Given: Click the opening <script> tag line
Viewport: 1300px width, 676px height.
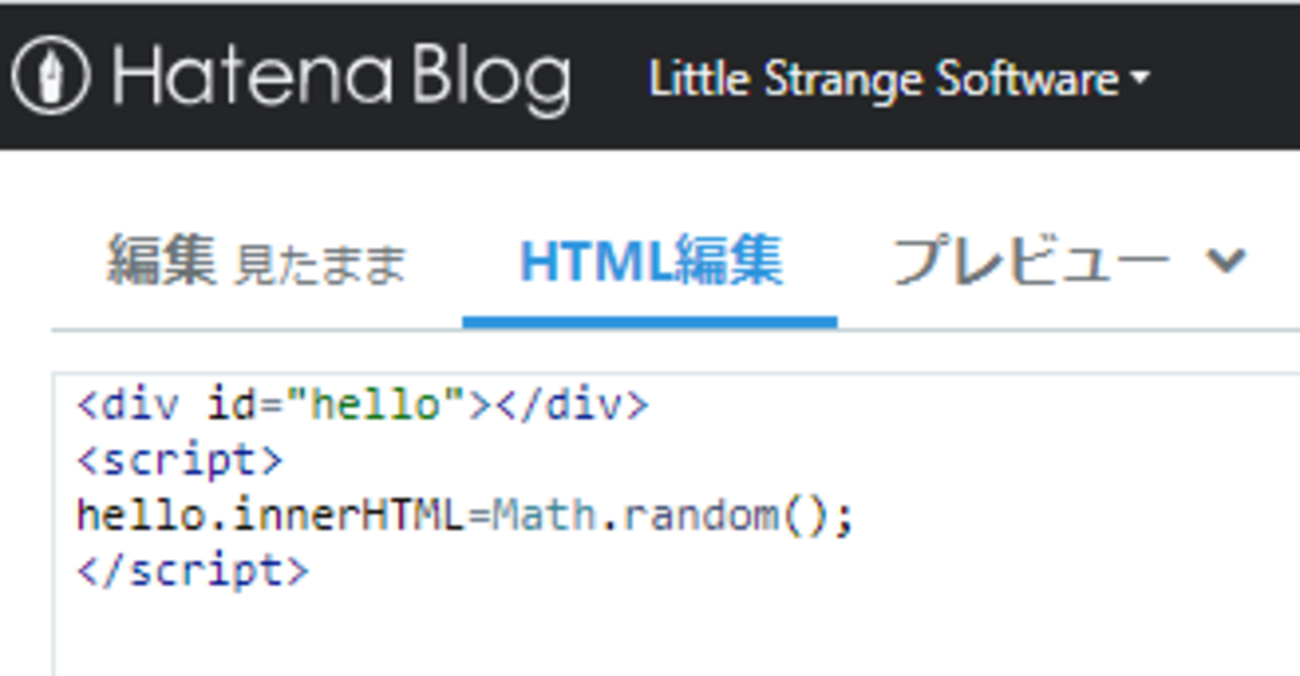Looking at the screenshot, I should (180, 460).
